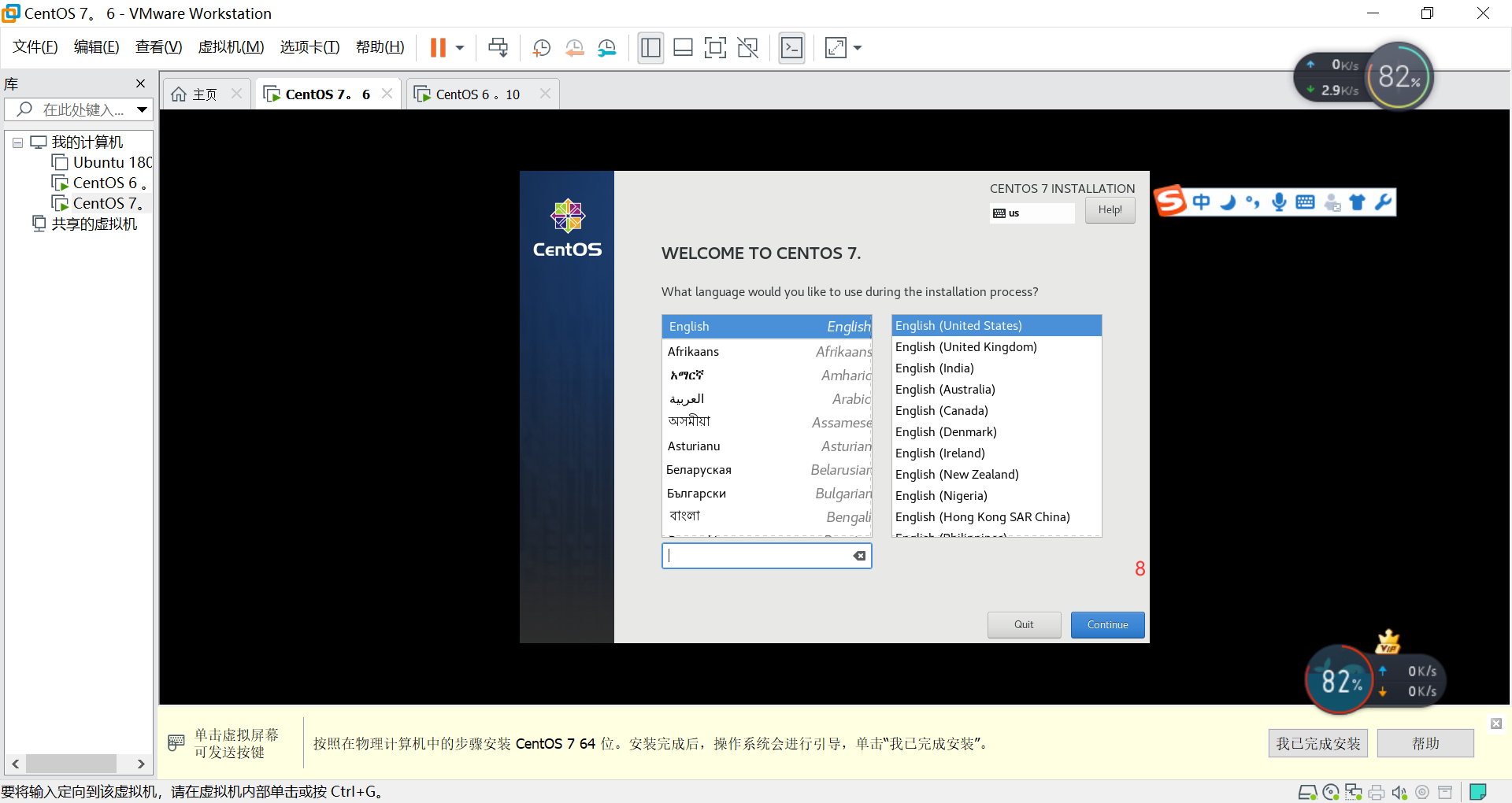
Task: Click the Sogou input method S logo
Action: pos(1170,201)
